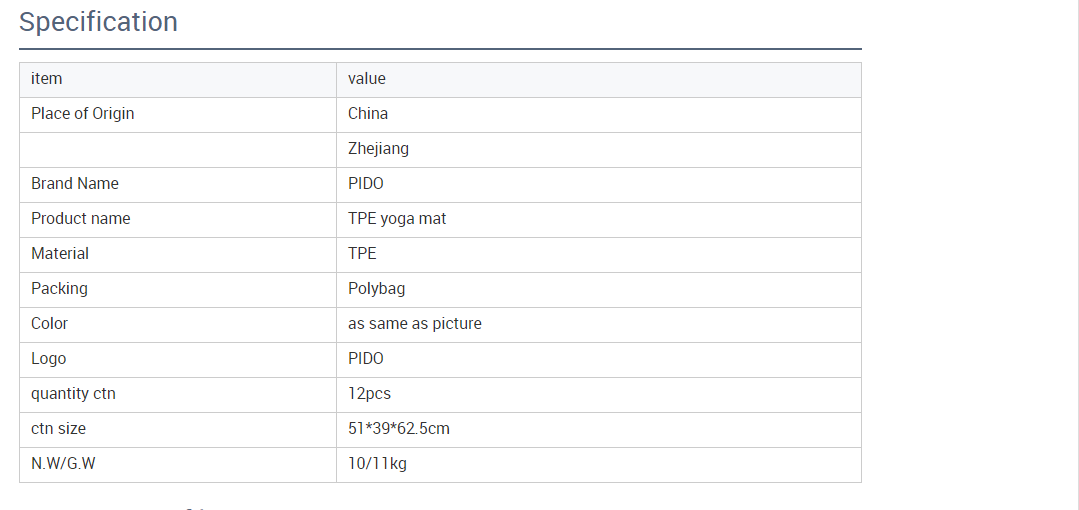Click the Zhejiang value cell
Screen dimensions: 1079x510
[378, 149]
